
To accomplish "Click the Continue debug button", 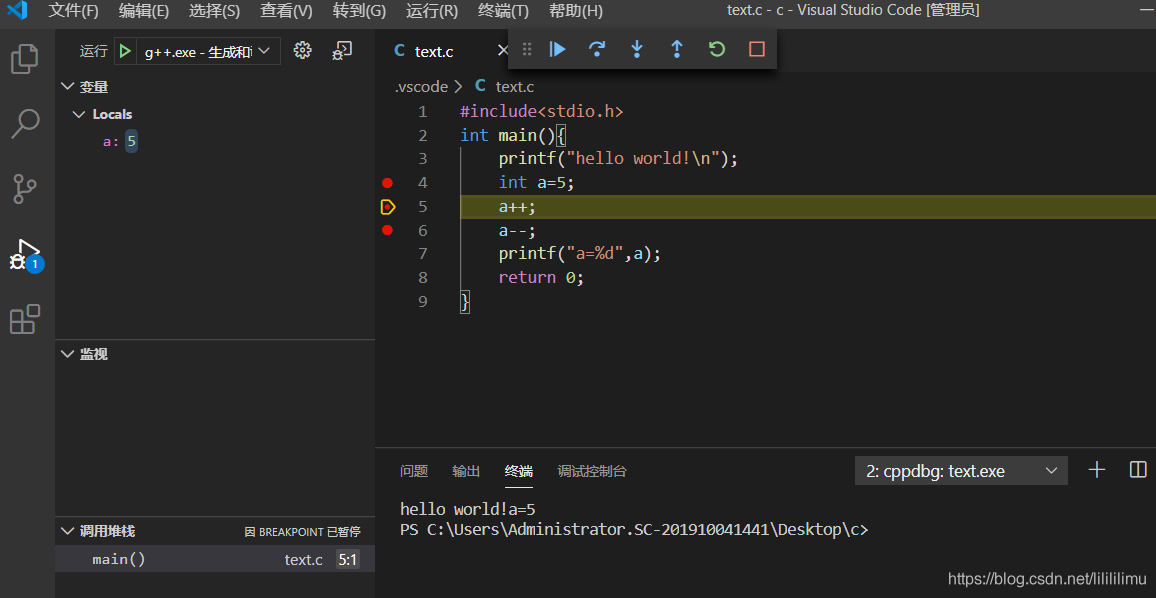I will (x=558, y=49).
